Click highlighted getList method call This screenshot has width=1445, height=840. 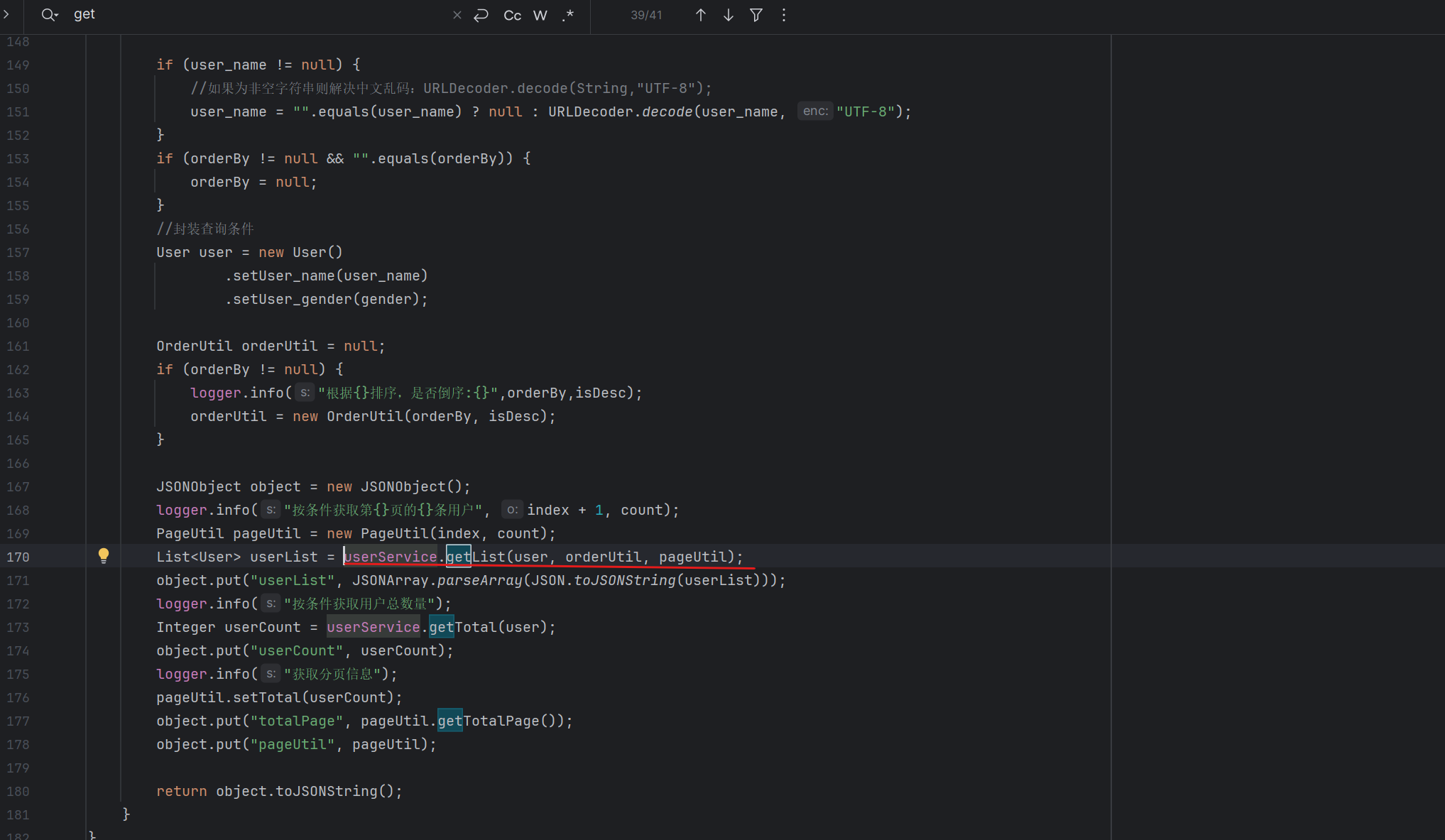475,557
